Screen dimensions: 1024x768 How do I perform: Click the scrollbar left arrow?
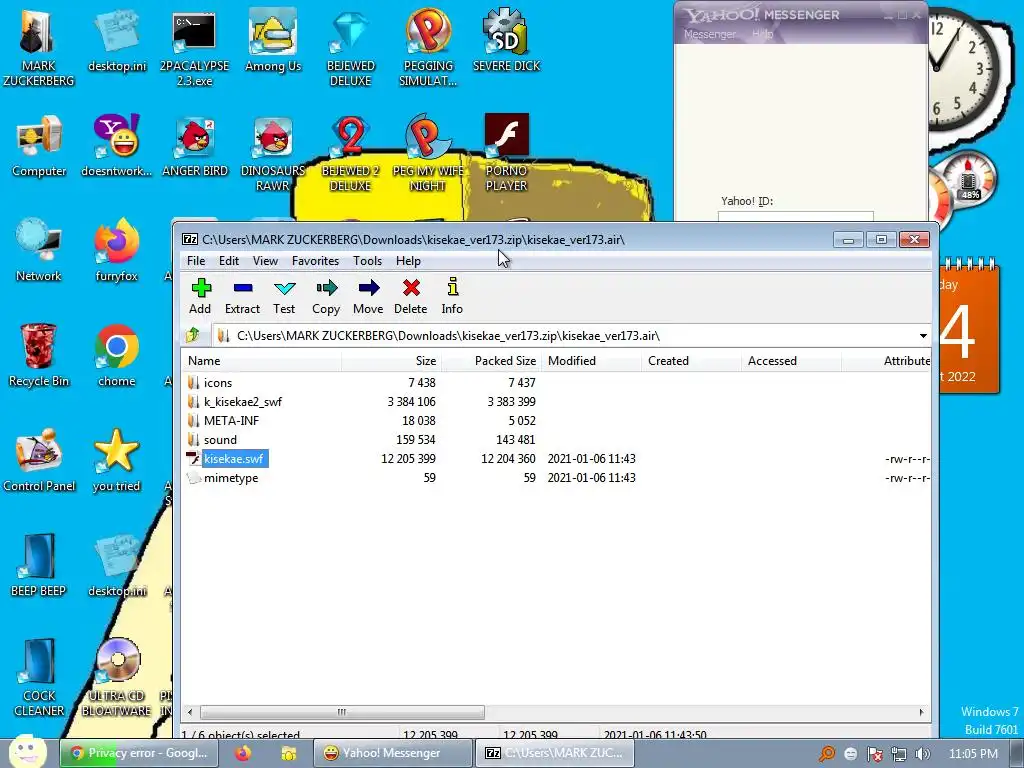pyautogui.click(x=190, y=712)
